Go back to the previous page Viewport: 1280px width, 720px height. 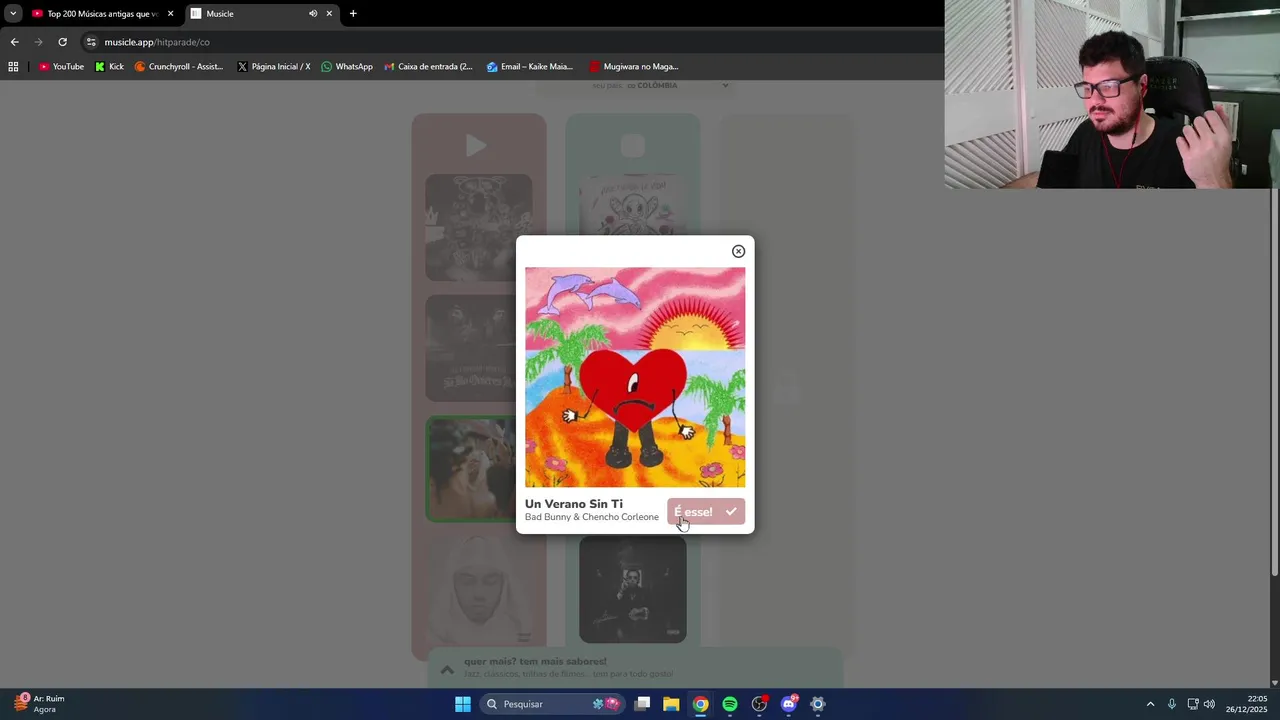14,42
